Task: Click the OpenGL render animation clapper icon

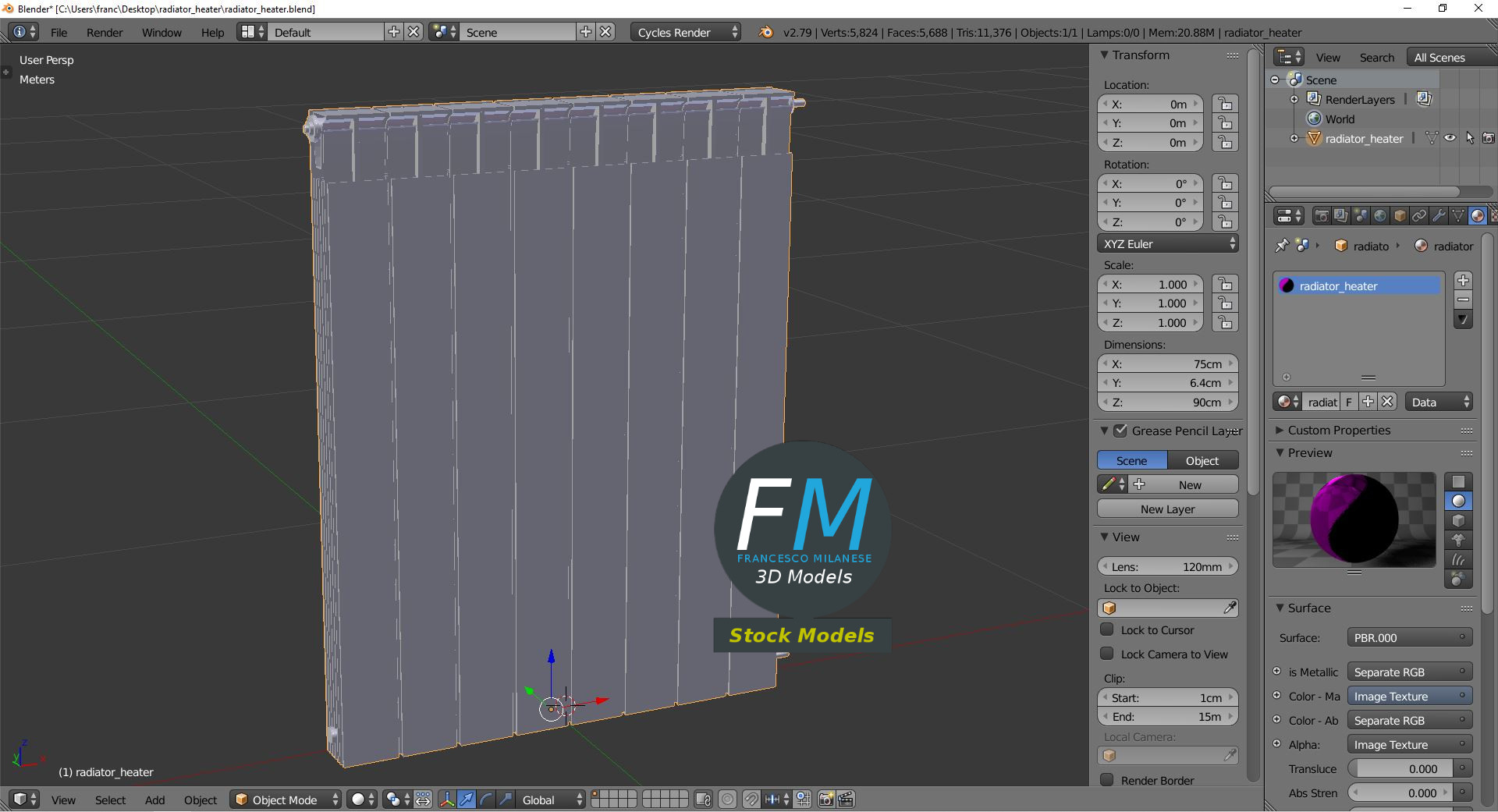Action: tap(846, 800)
